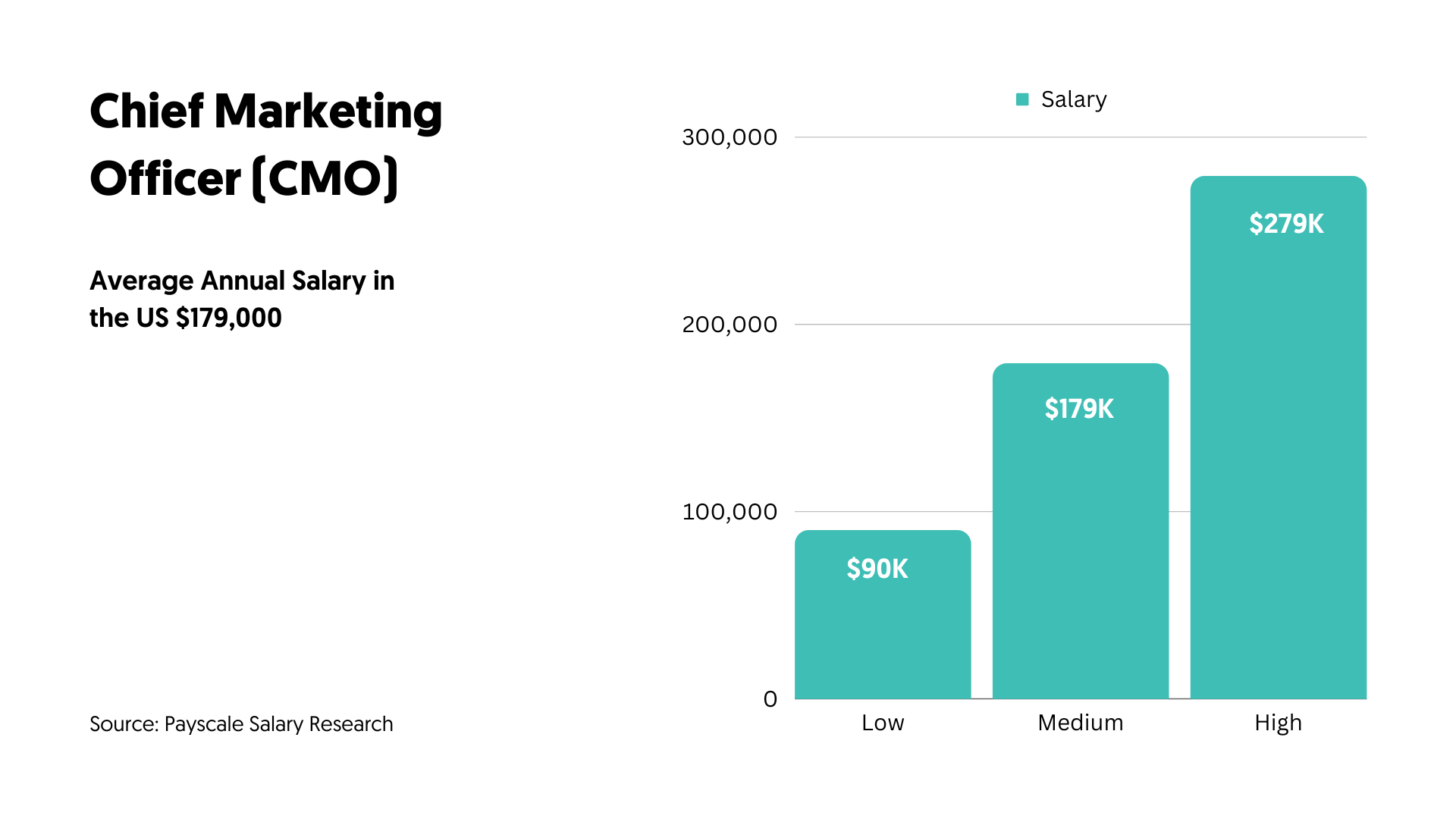Click the $90K data label
The height and width of the screenshot is (819, 1456).
click(x=877, y=569)
